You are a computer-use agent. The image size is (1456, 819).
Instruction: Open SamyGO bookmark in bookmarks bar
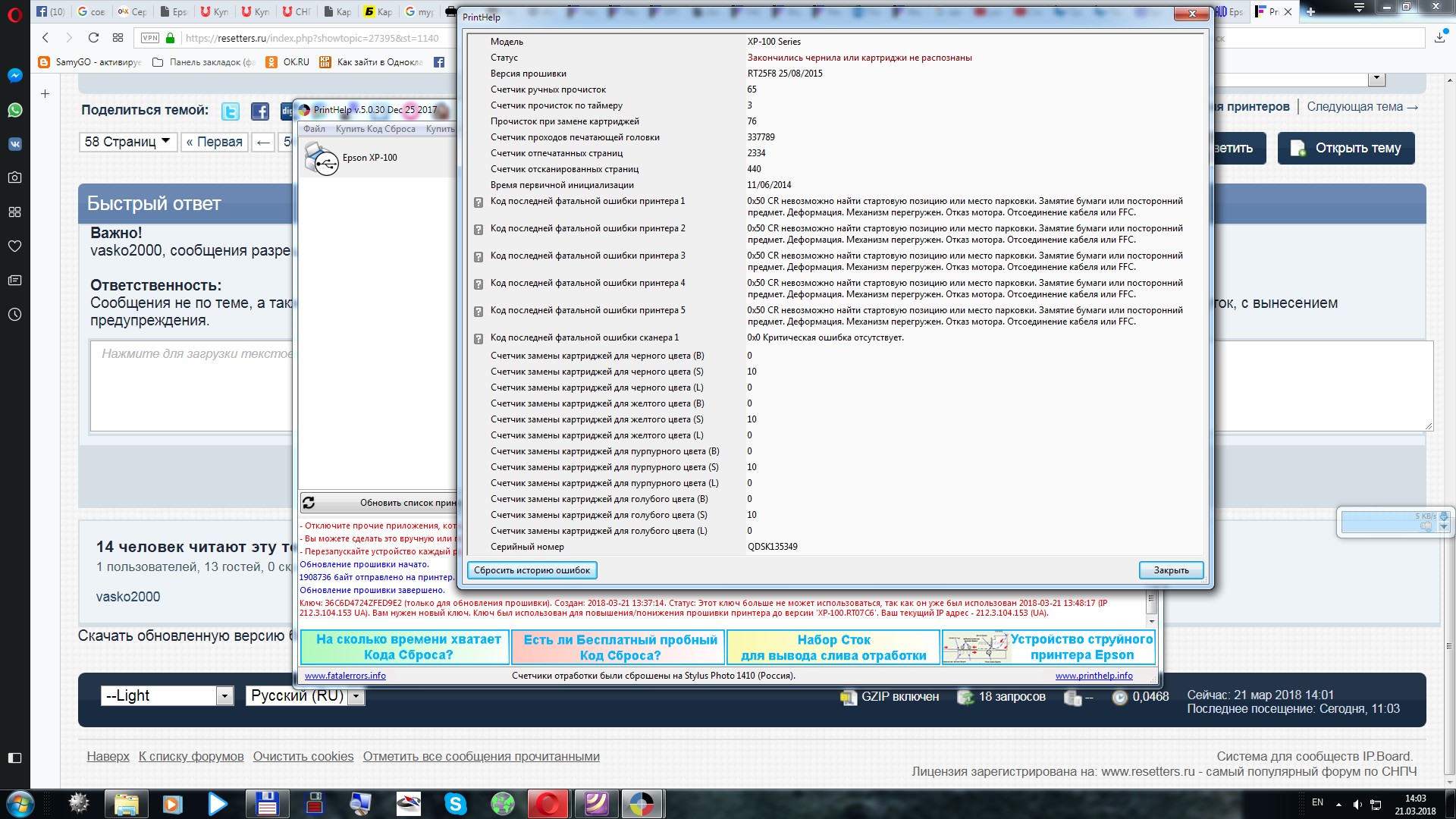click(x=89, y=62)
